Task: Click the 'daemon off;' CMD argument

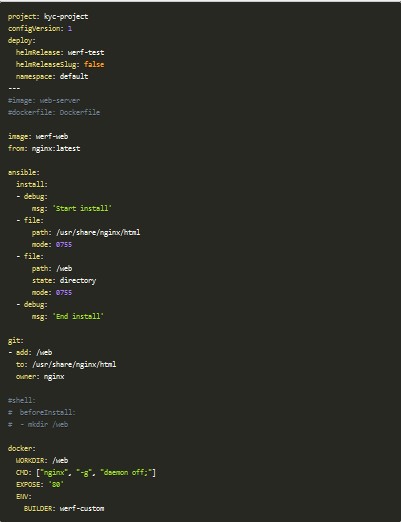Action: point(126,472)
